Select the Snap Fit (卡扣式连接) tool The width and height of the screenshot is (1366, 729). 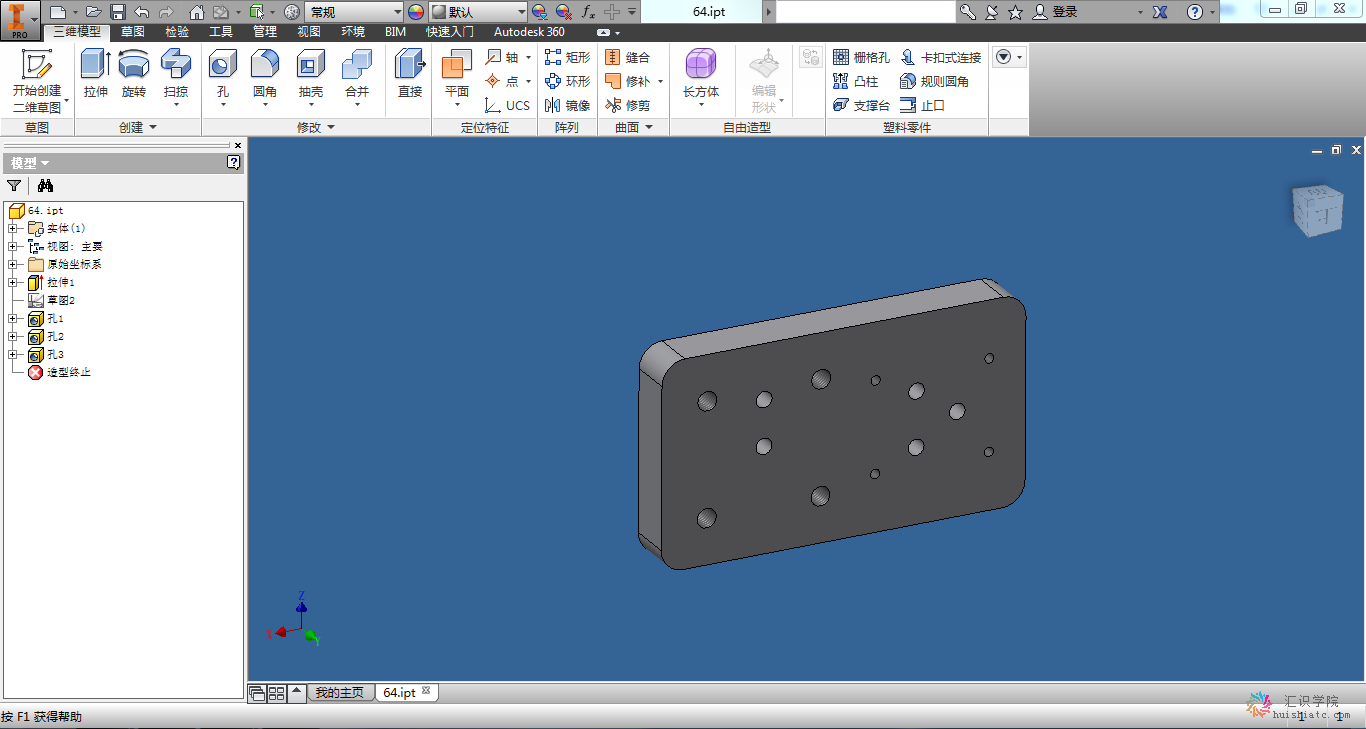pyautogui.click(x=941, y=57)
